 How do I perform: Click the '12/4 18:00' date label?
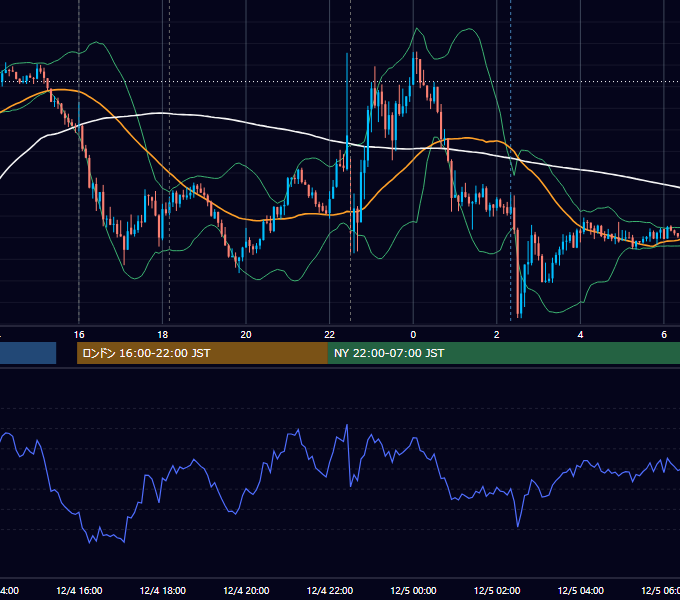163,590
